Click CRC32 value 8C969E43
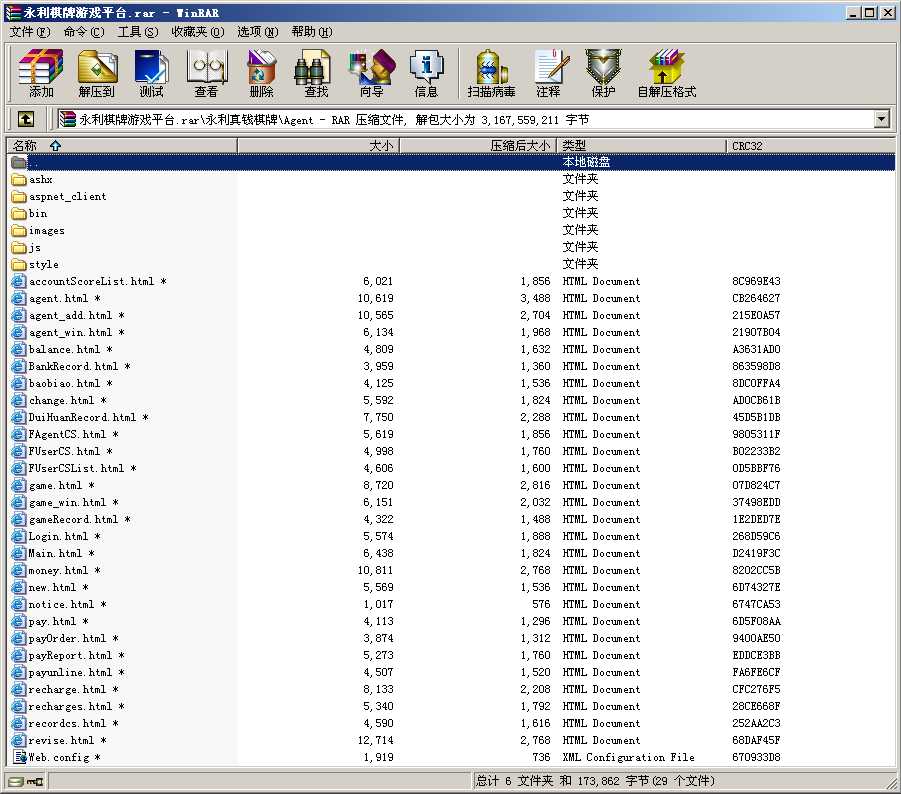The width and height of the screenshot is (901, 794). pyautogui.click(x=756, y=282)
